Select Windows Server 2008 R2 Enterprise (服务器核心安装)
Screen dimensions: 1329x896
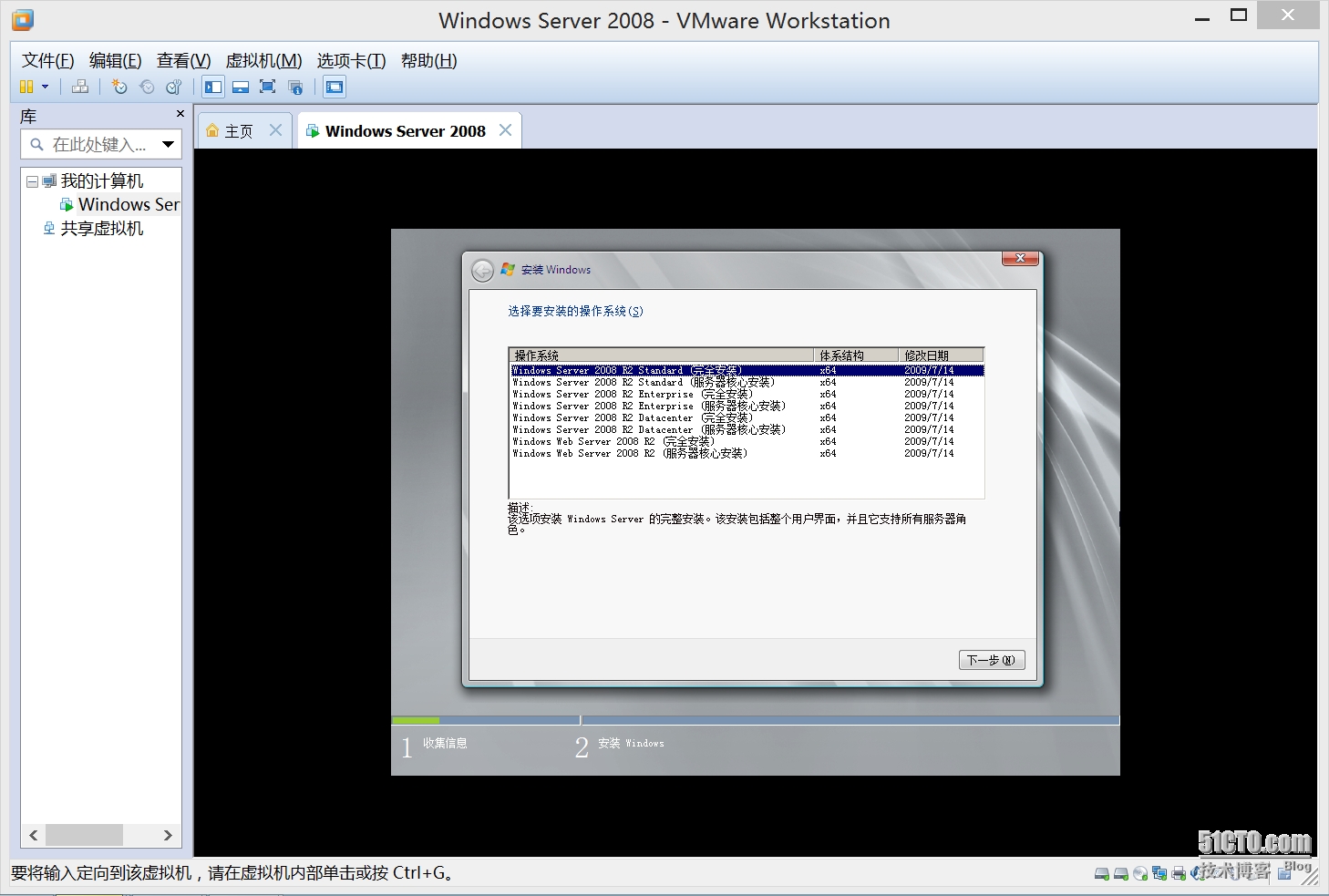click(x=747, y=406)
